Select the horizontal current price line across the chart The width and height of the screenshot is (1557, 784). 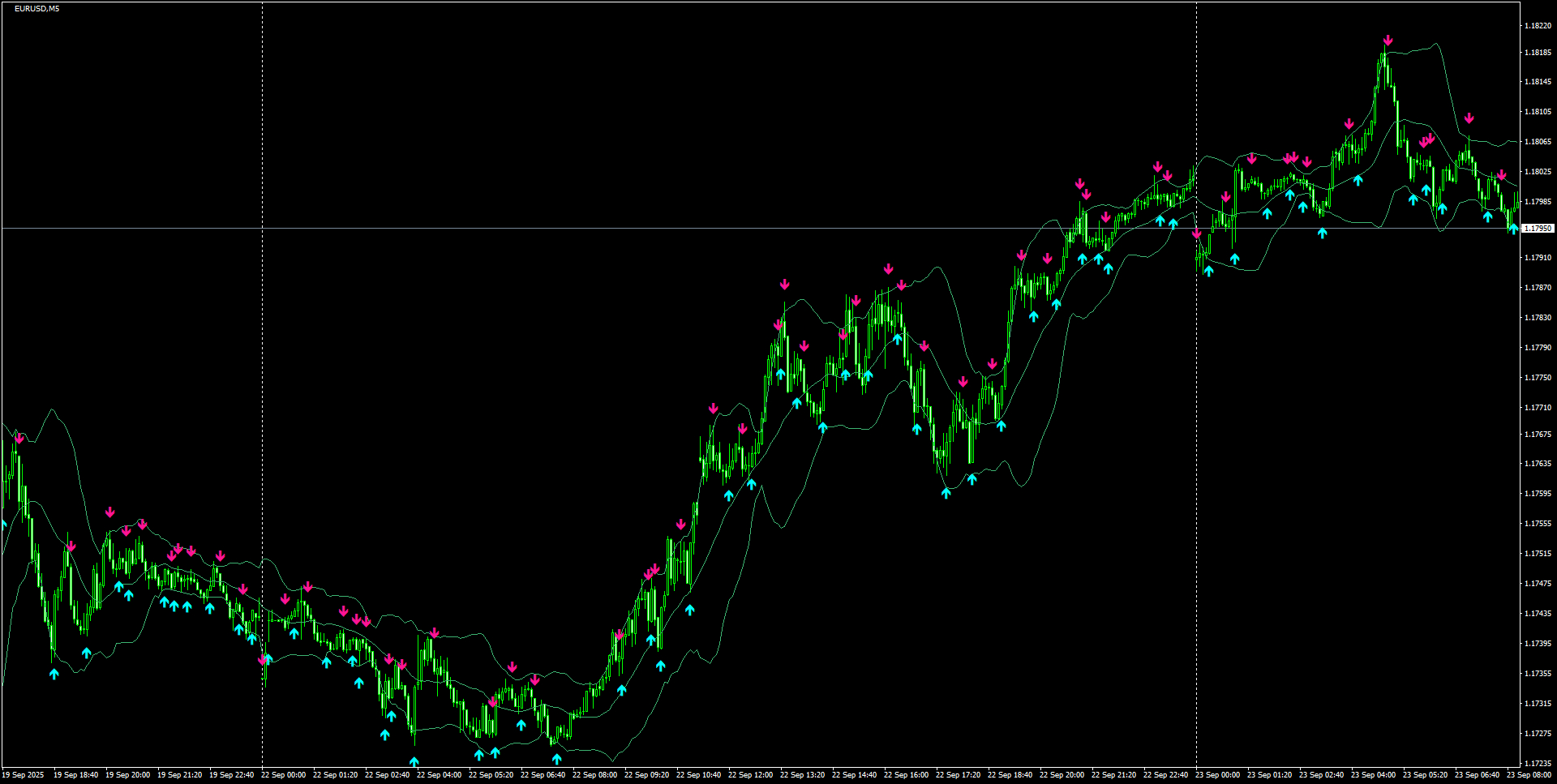568,229
